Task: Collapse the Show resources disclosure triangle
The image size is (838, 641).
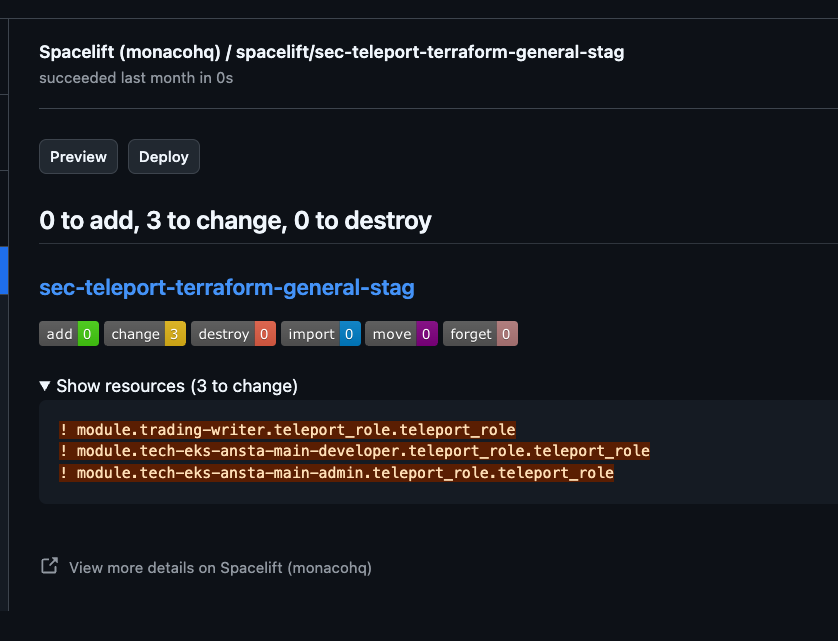Action: pos(45,386)
